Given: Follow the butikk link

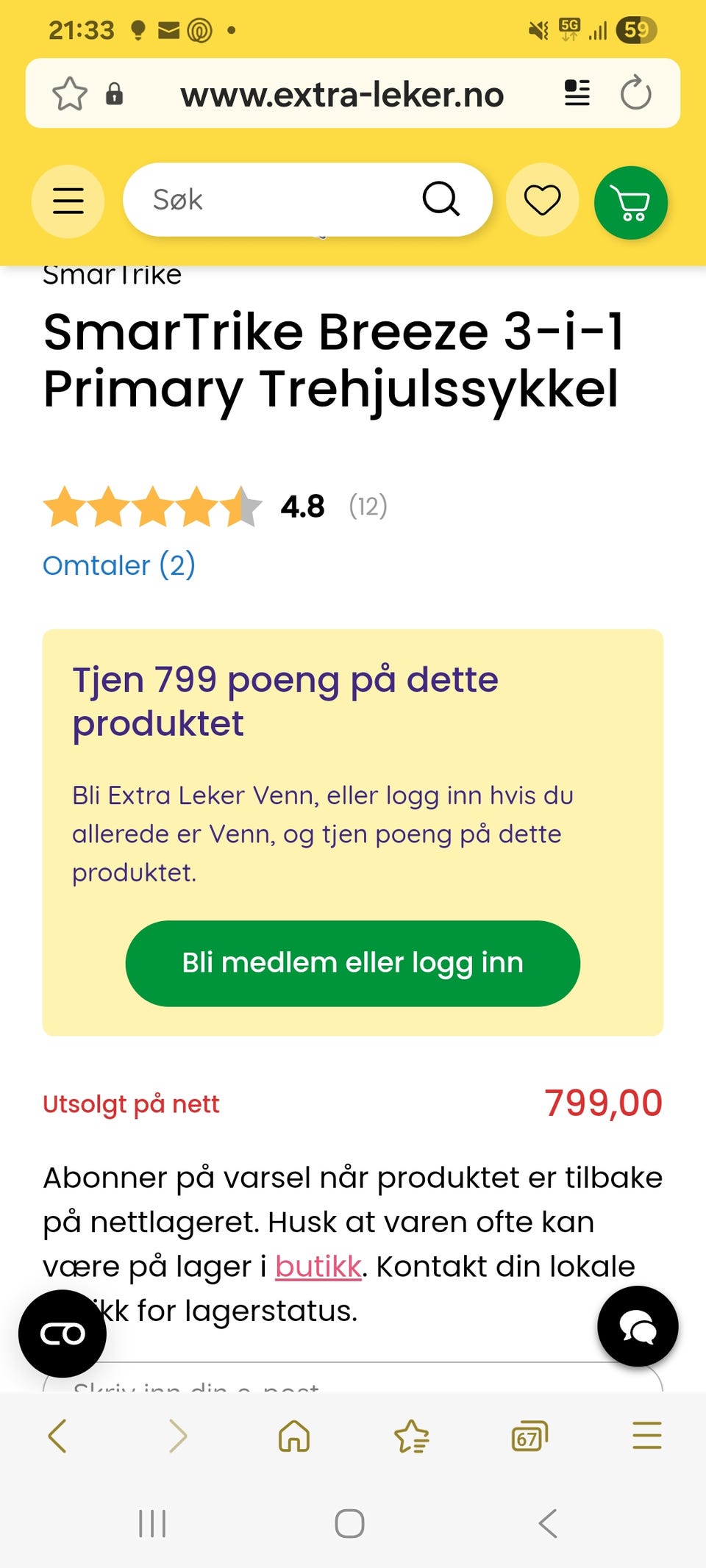Looking at the screenshot, I should tap(318, 1267).
